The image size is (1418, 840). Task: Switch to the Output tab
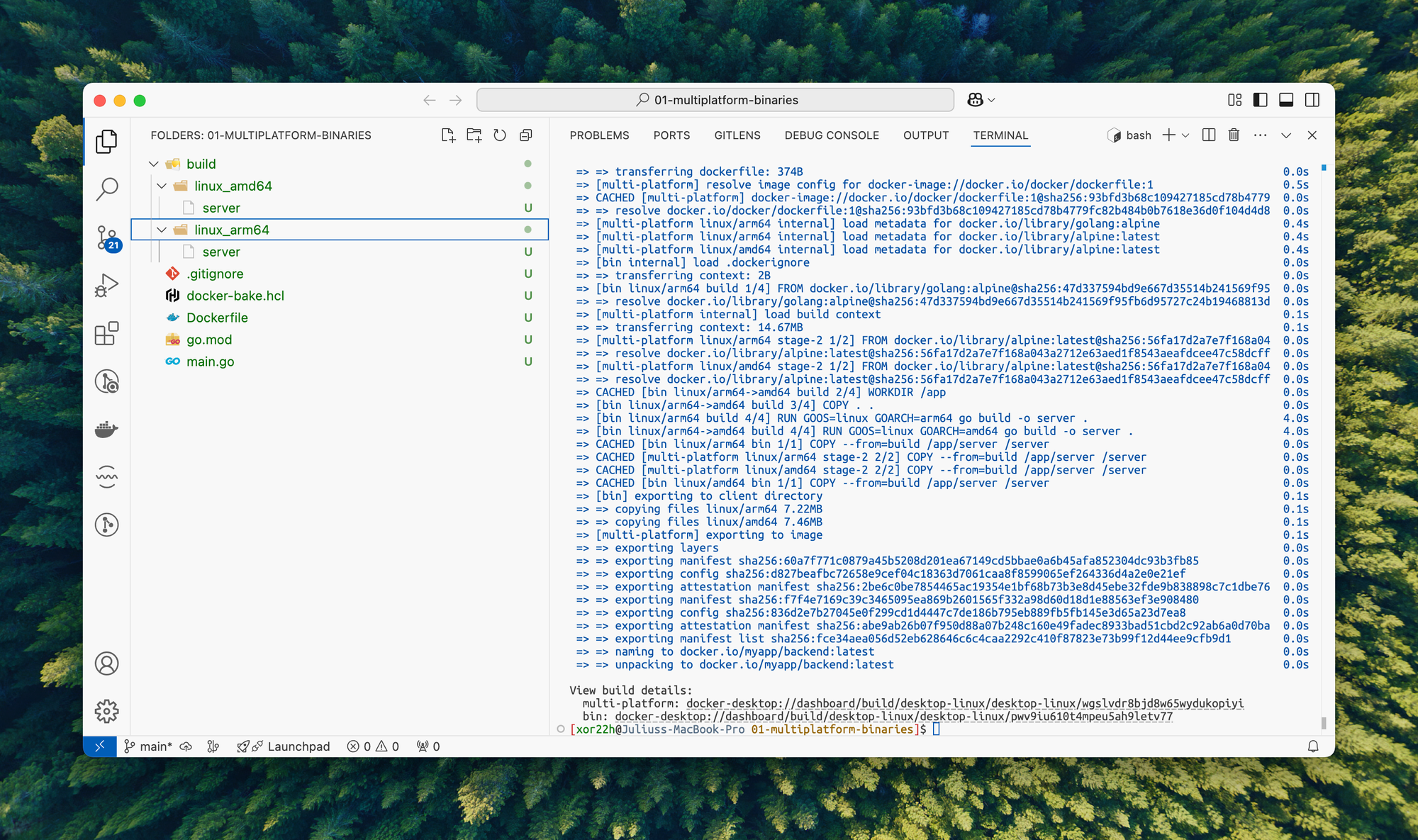pos(926,135)
